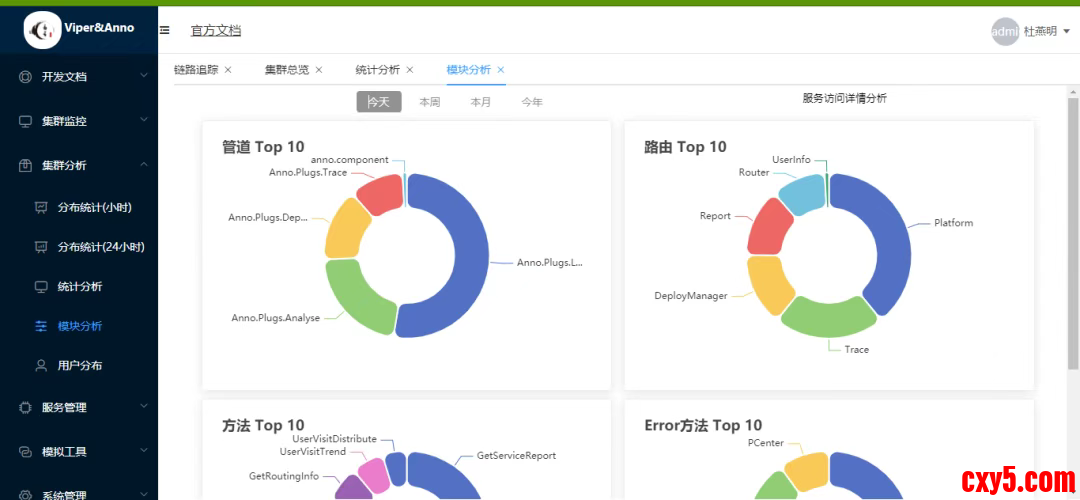Open 分布统计(小时) in sidebar
The width and height of the screenshot is (1080, 500).
coord(94,207)
